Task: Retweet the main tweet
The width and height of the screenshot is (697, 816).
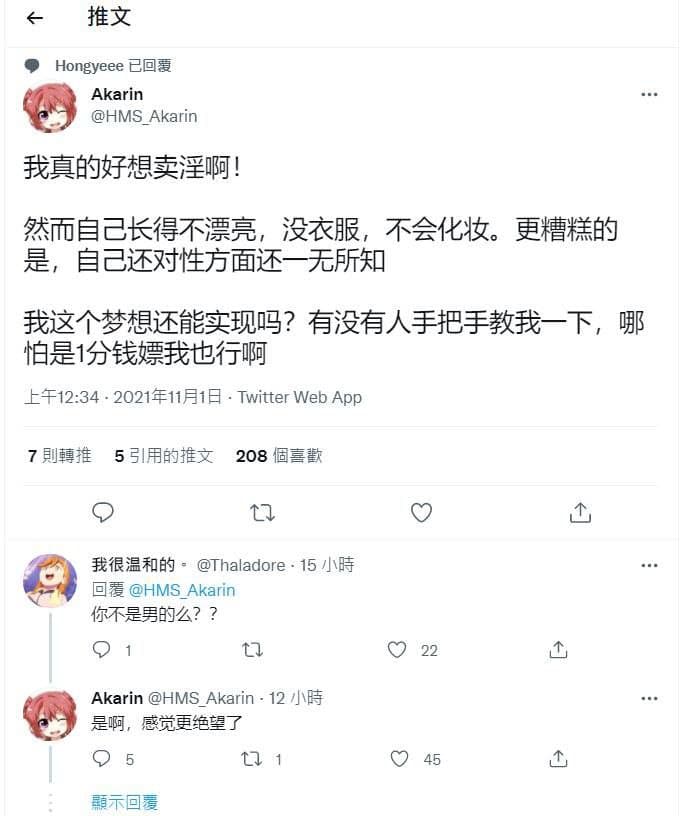Action: [x=262, y=513]
